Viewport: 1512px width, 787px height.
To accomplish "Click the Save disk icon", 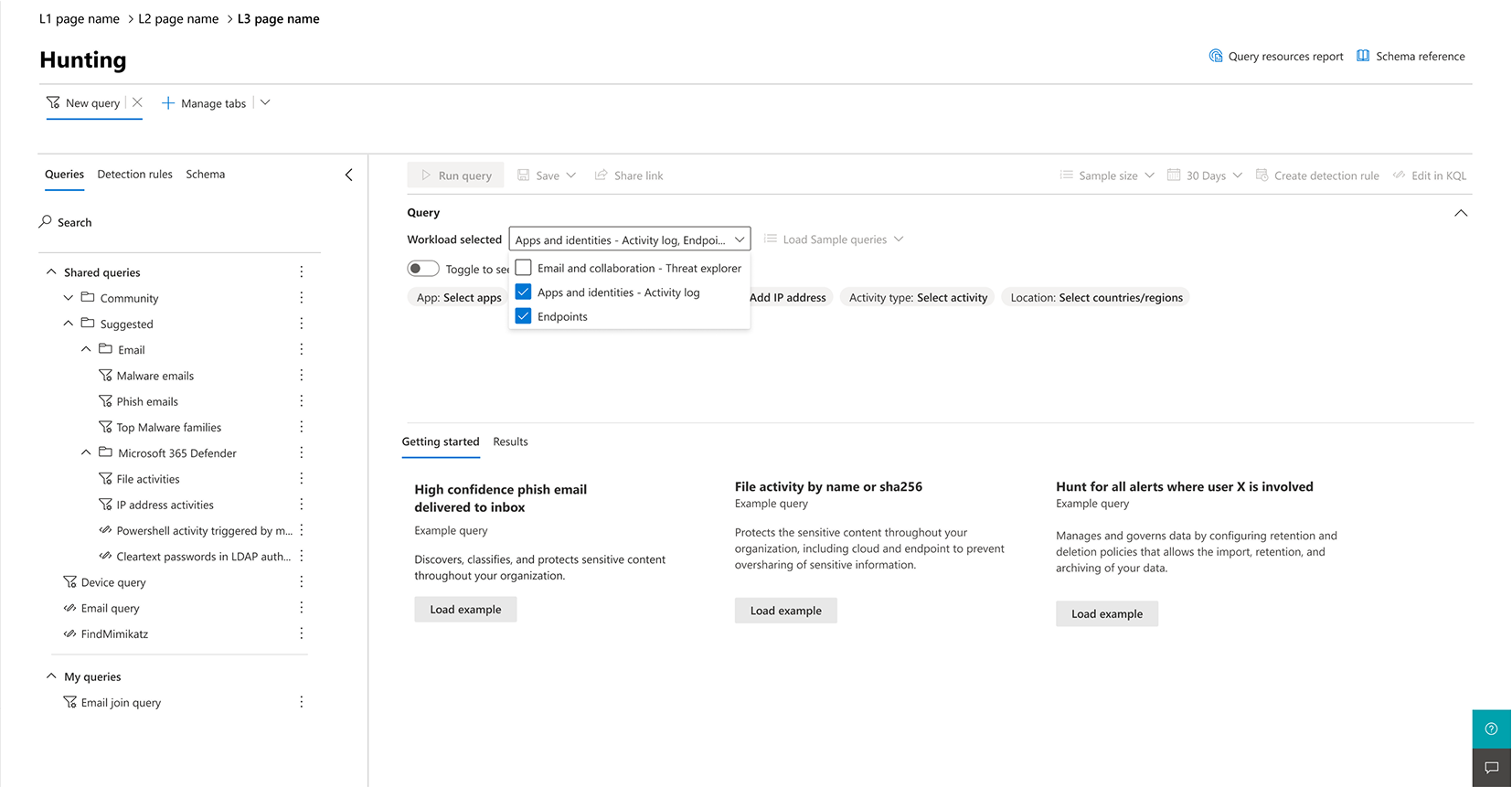I will pos(524,175).
